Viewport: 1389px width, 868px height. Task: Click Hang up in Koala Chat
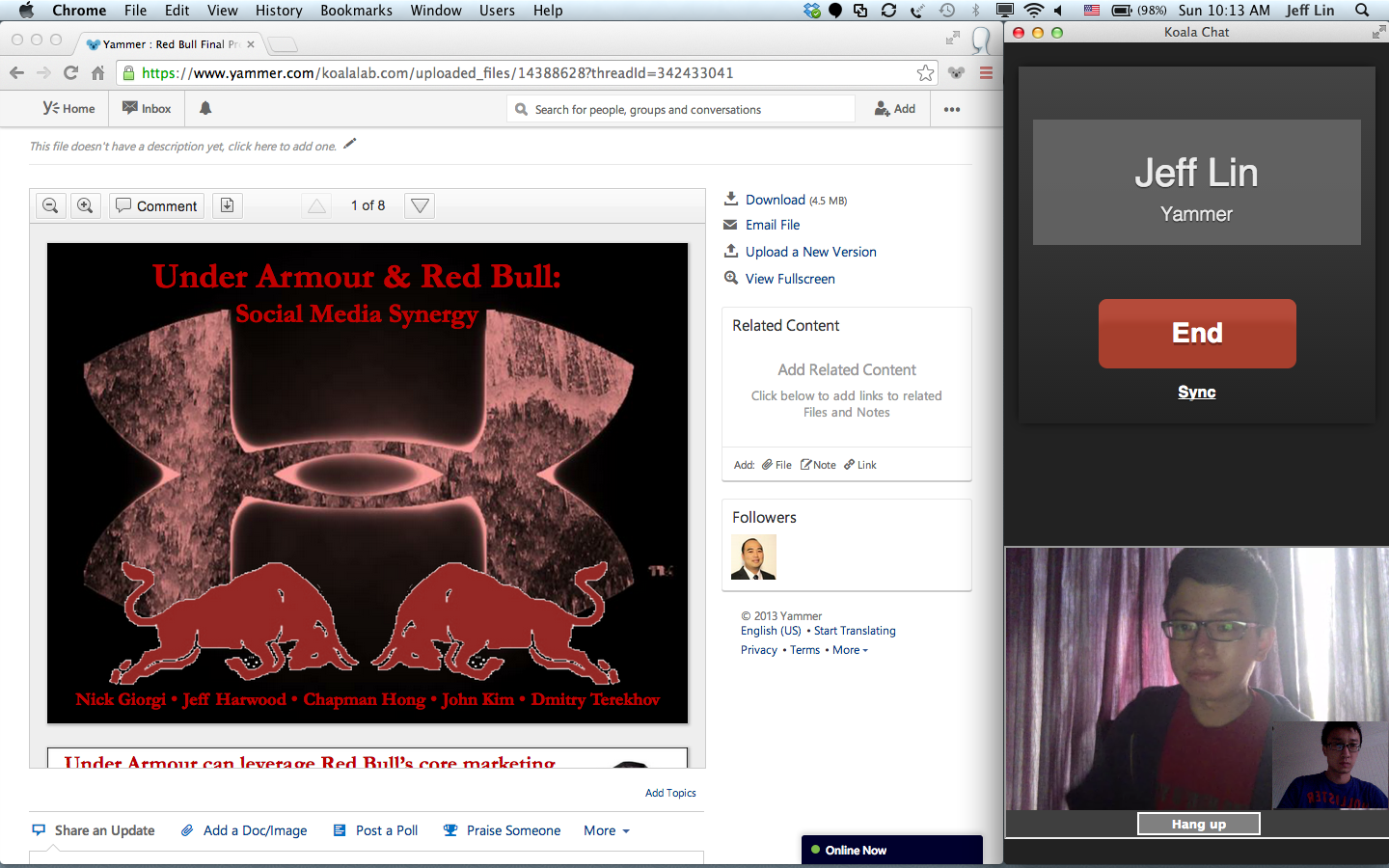click(1199, 824)
